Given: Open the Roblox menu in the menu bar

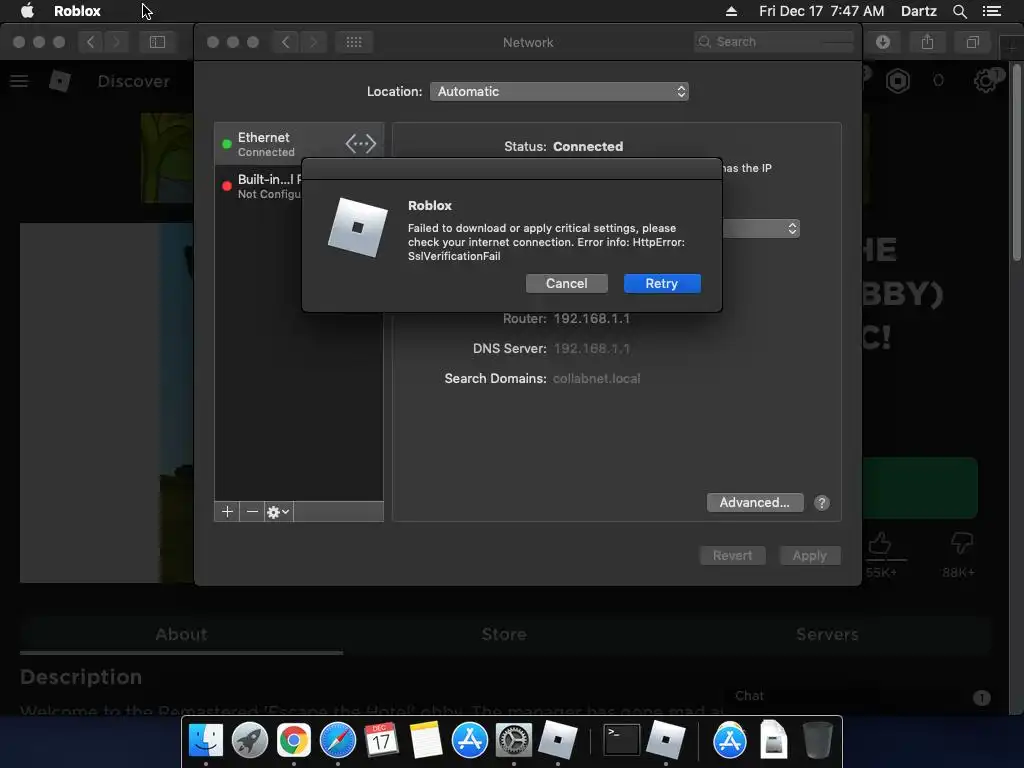Looking at the screenshot, I should [x=77, y=11].
